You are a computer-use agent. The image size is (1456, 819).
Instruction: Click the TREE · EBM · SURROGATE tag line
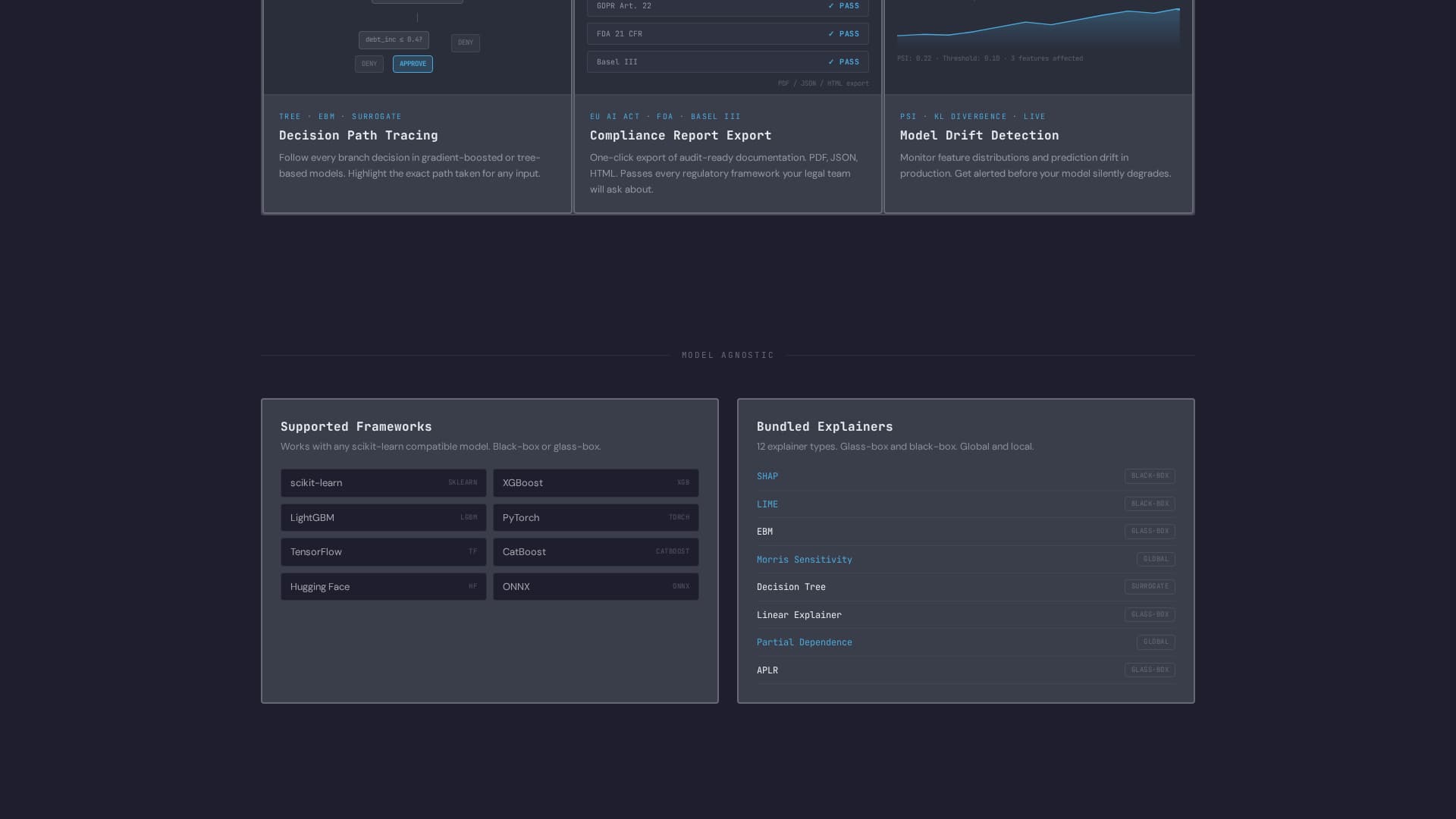(x=340, y=117)
